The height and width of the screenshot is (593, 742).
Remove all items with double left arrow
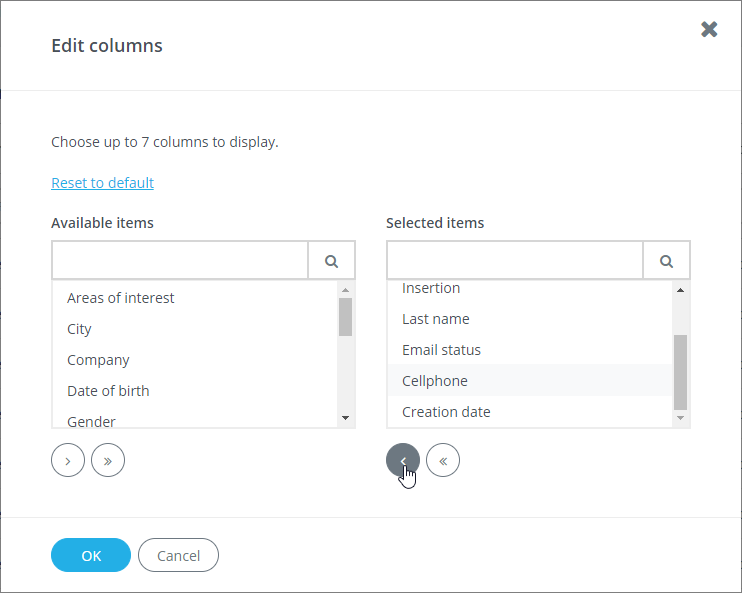[x=443, y=460]
